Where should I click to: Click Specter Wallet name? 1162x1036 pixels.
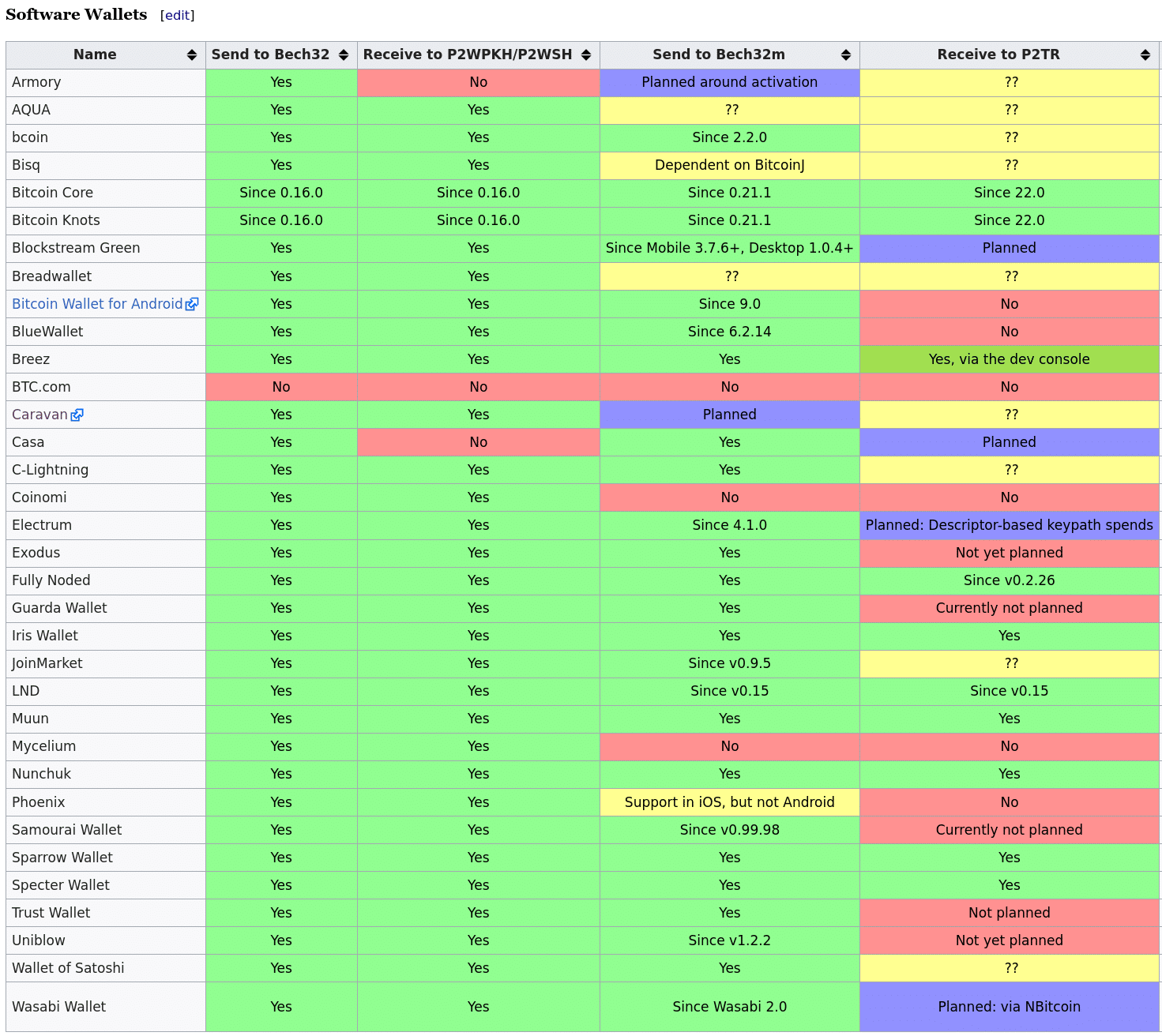point(61,885)
